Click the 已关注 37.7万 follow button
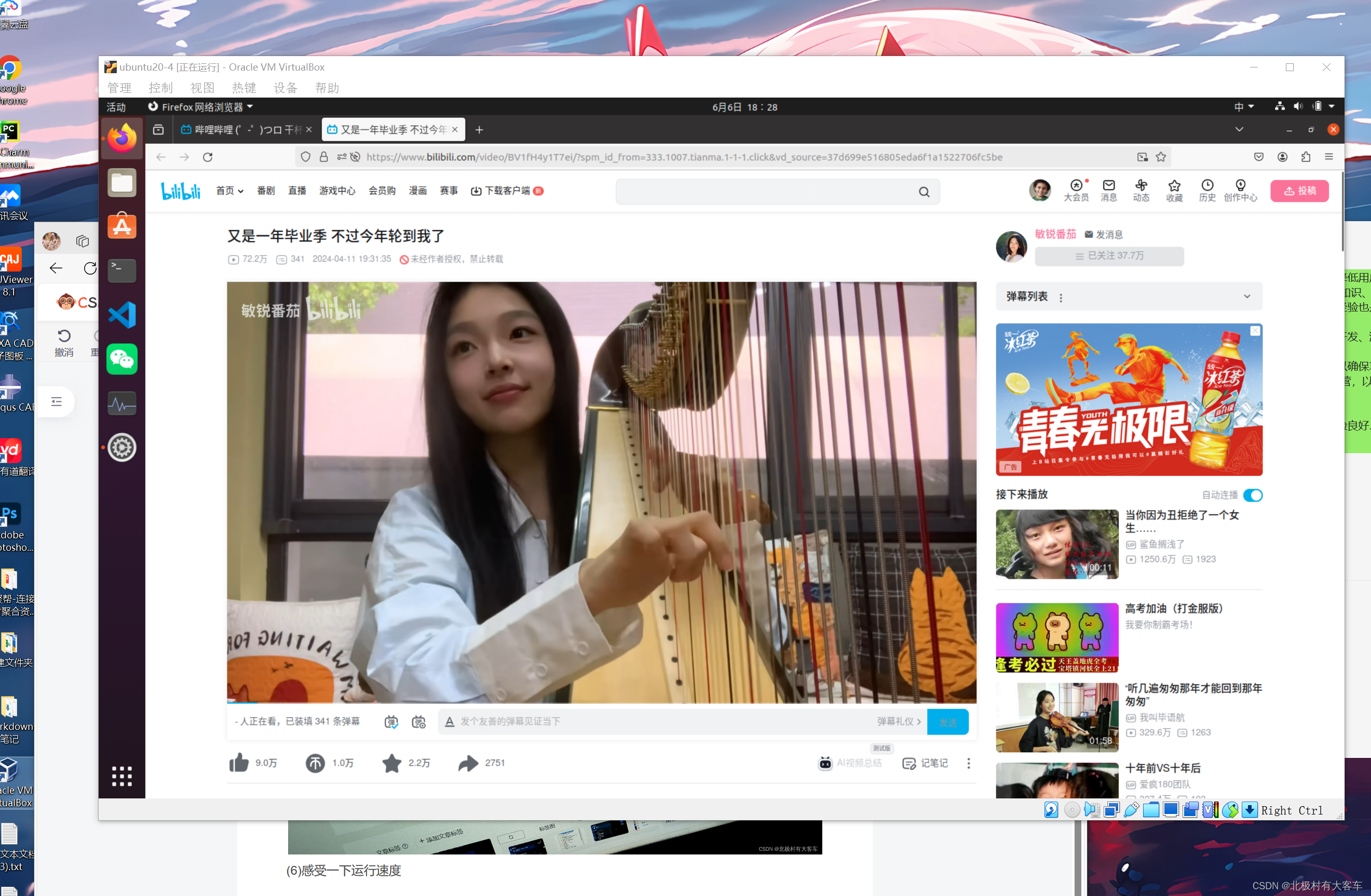Viewport: 1371px width, 896px height. pyautogui.click(x=1109, y=256)
